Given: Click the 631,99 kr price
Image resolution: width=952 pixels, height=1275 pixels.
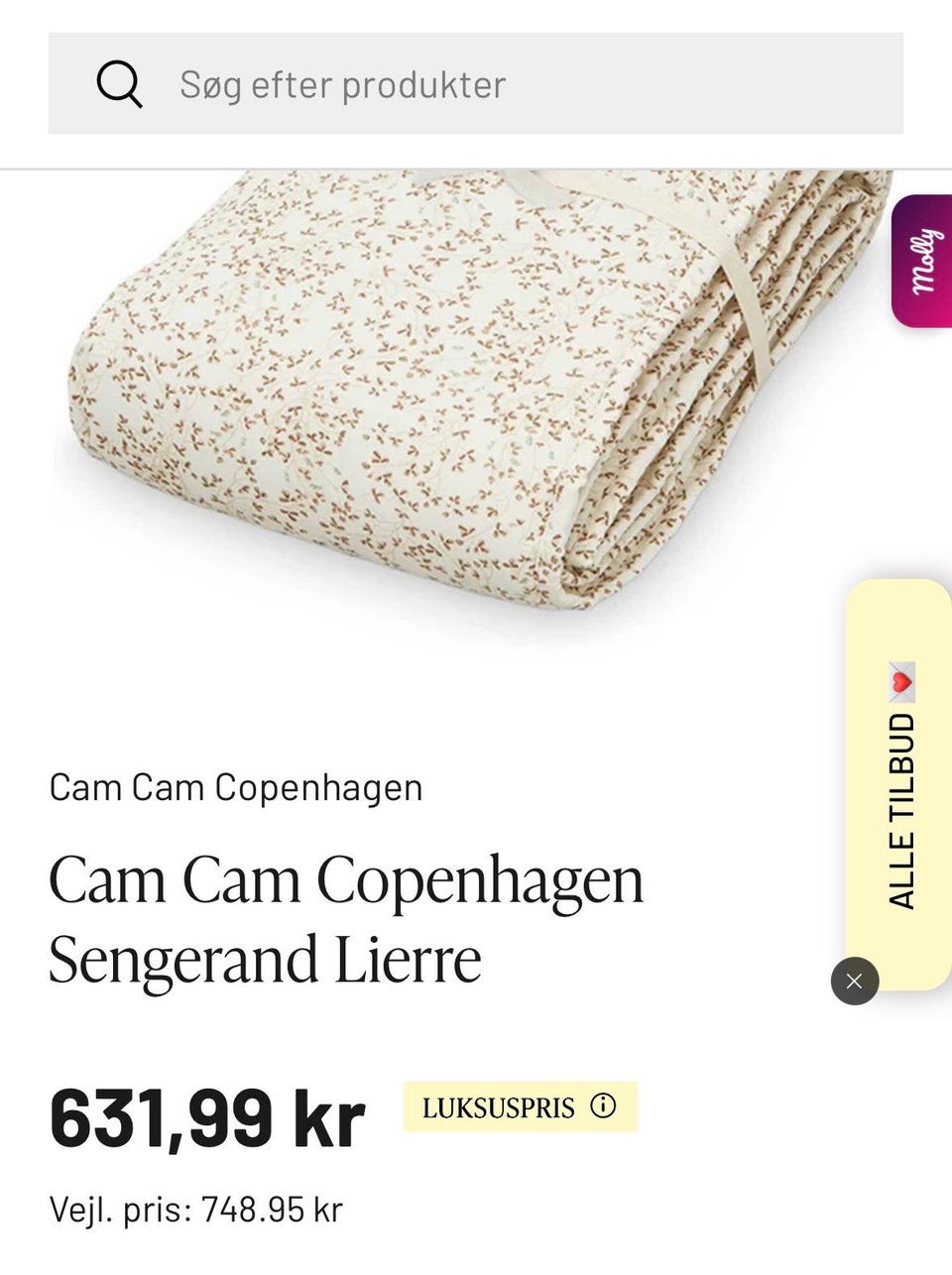Looking at the screenshot, I should pos(207,1118).
